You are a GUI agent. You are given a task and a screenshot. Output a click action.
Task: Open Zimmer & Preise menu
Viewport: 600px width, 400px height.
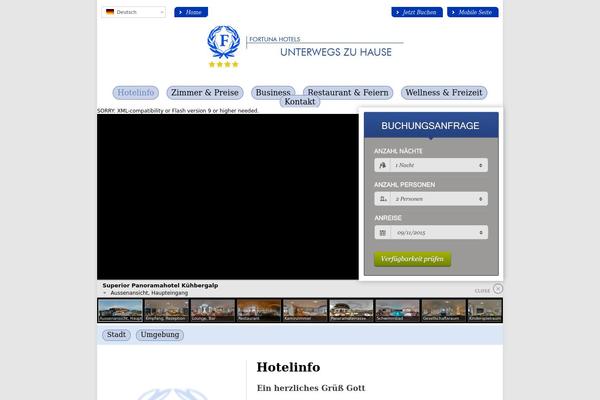point(205,93)
